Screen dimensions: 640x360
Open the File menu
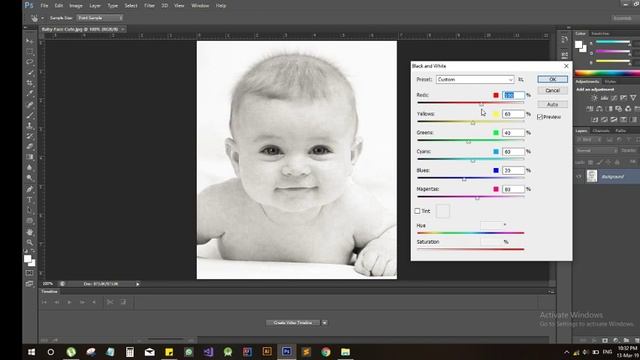(x=44, y=6)
